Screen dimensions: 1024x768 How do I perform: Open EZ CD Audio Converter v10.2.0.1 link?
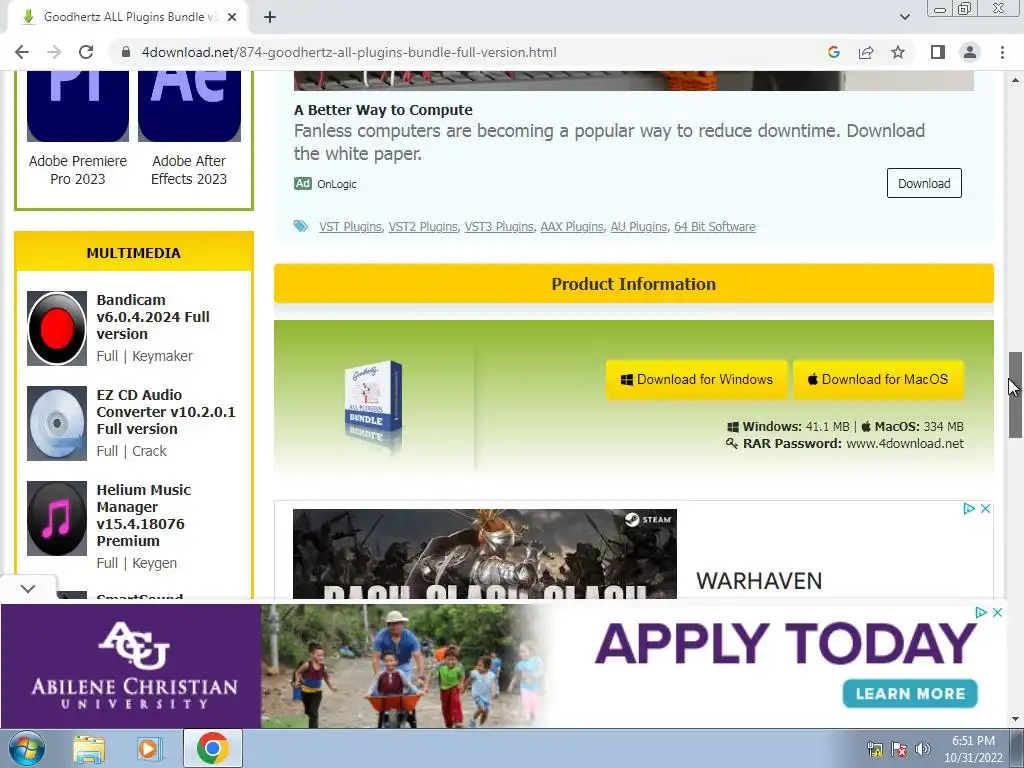click(166, 412)
